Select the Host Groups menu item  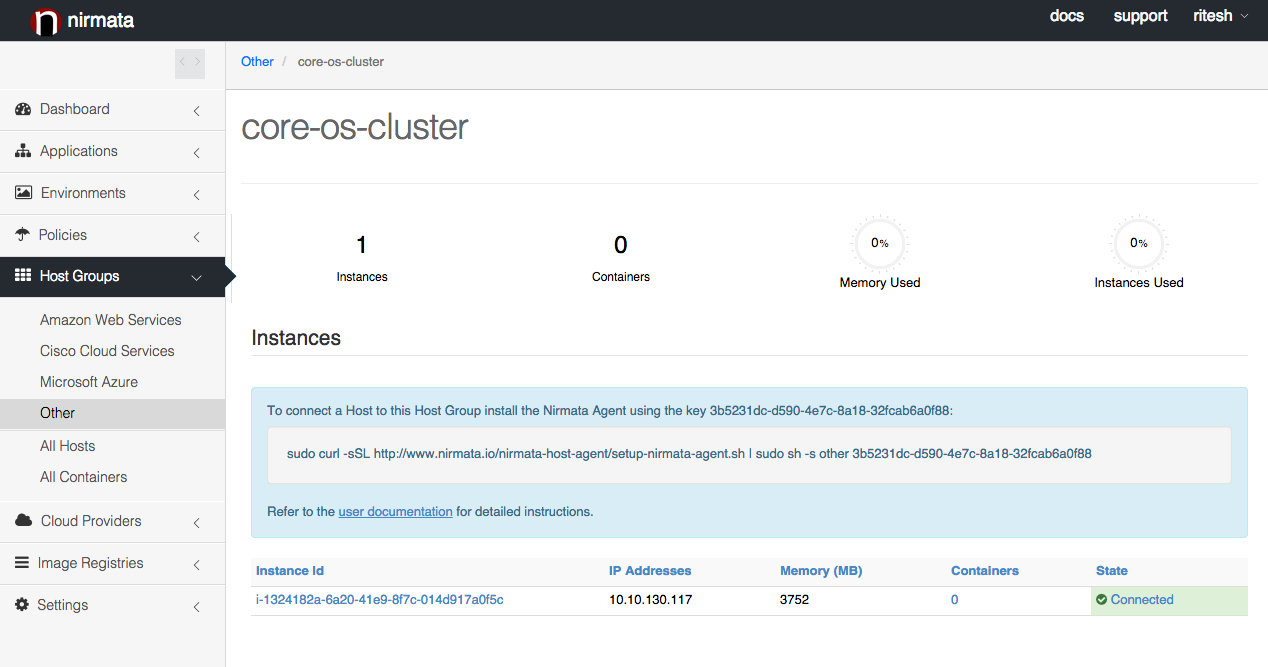pyautogui.click(x=112, y=276)
